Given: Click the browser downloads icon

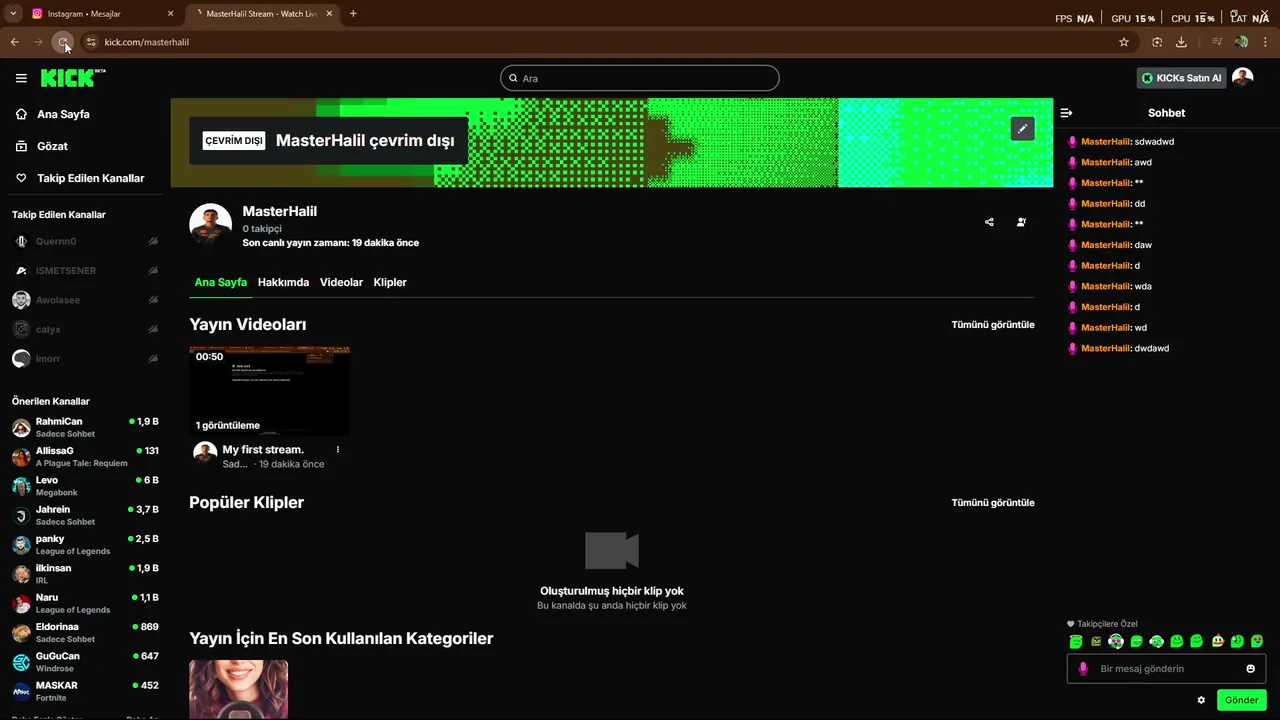Looking at the screenshot, I should tap(1181, 42).
